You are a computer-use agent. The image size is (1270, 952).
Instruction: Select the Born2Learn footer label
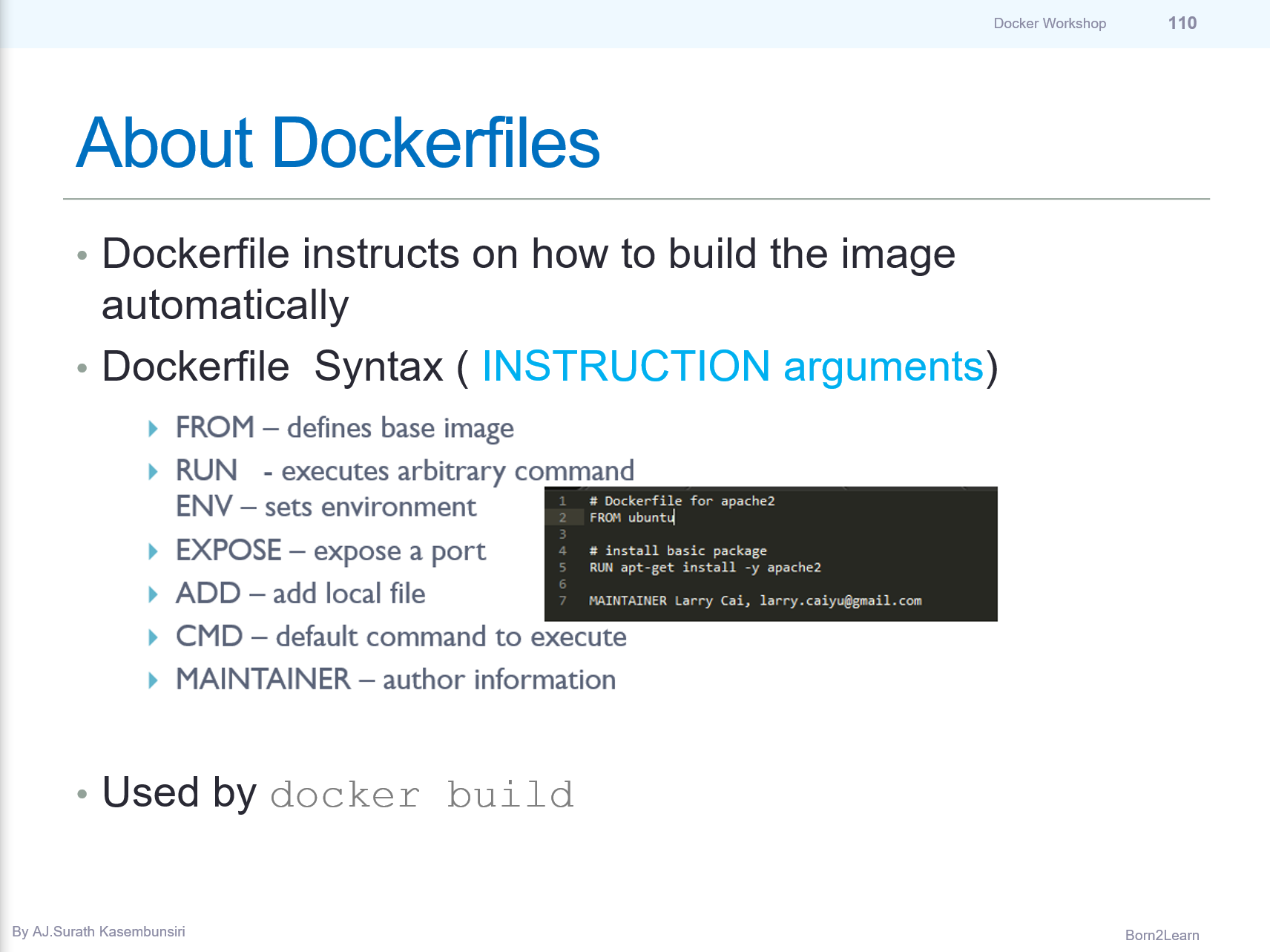[1162, 936]
